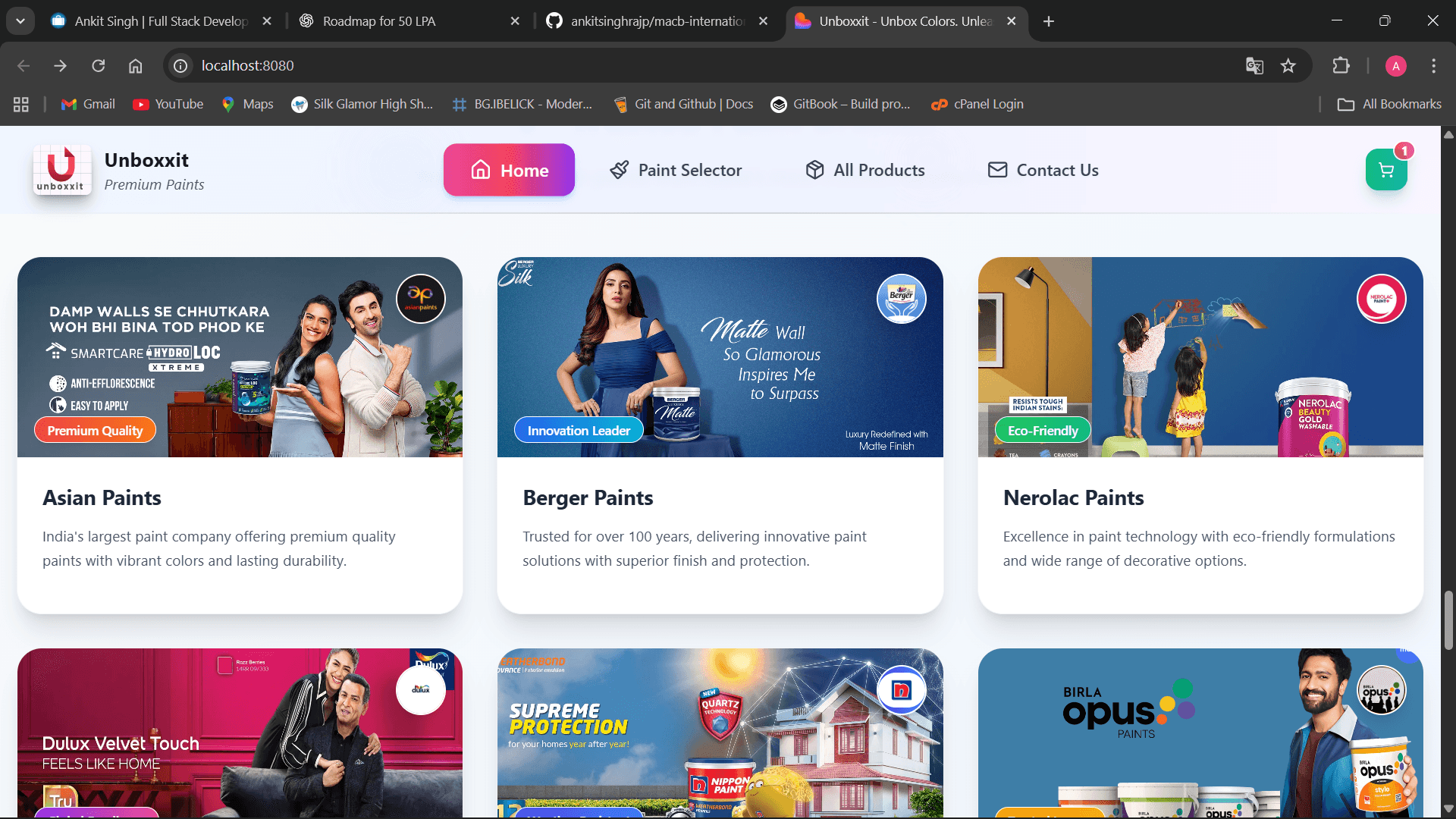
Task: Go to the Paint Selector page
Action: (x=676, y=170)
